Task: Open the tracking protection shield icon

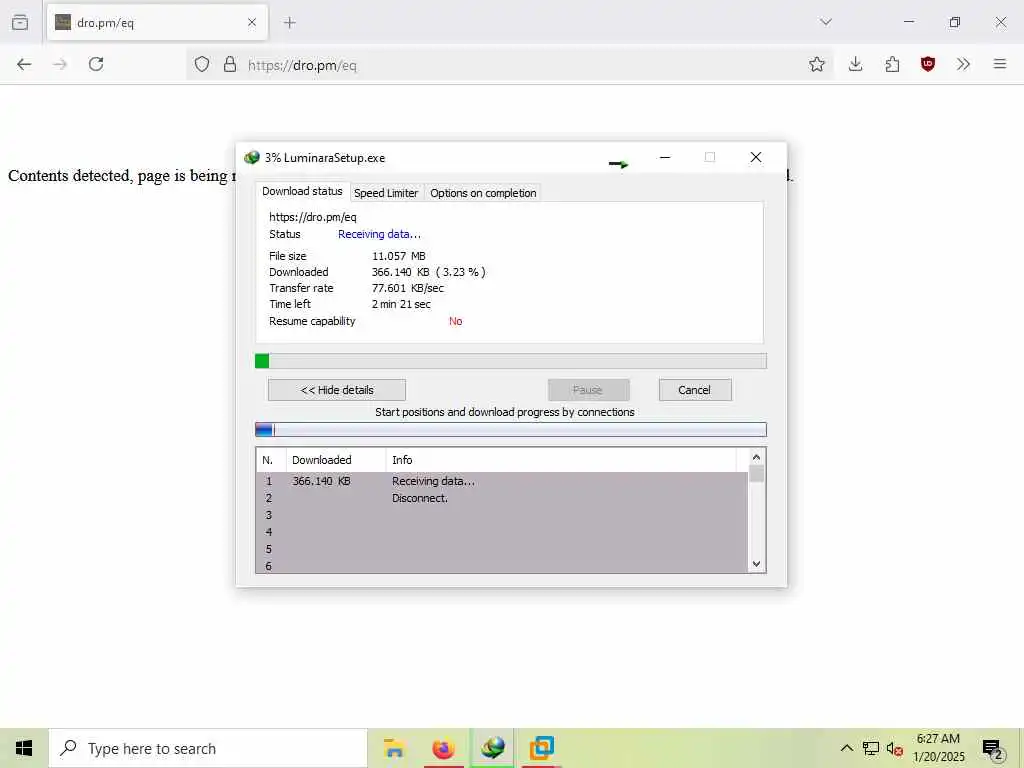Action: (202, 64)
